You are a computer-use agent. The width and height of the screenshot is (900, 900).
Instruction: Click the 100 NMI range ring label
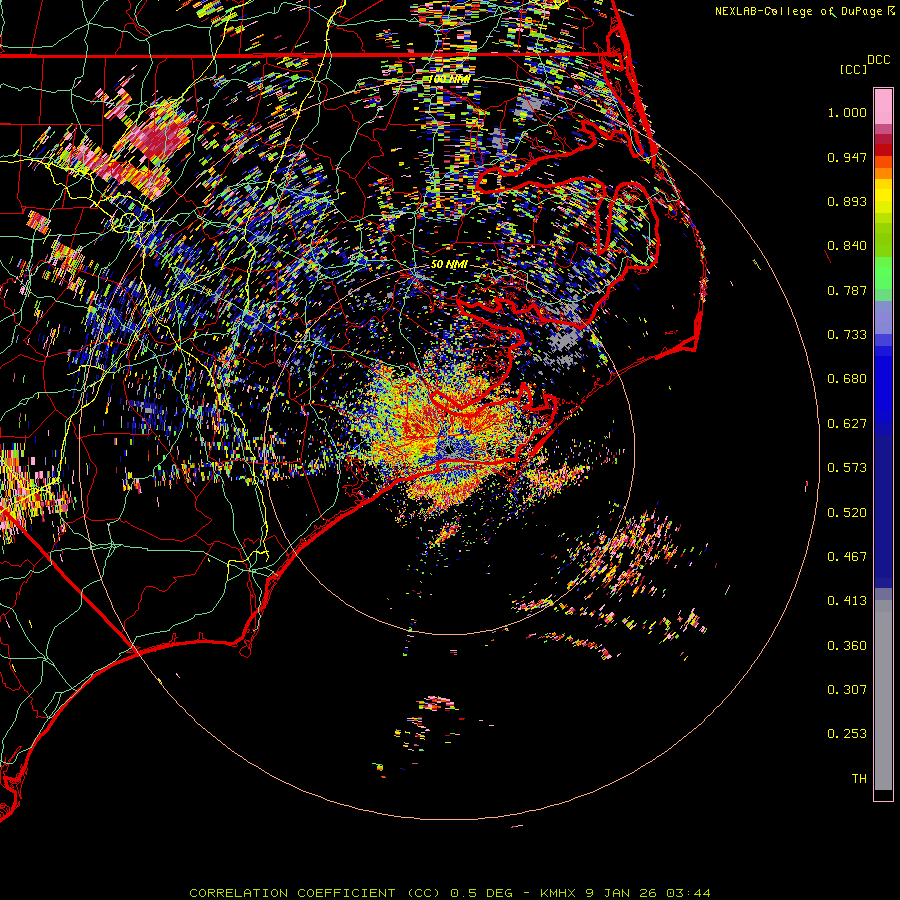pyautogui.click(x=449, y=79)
